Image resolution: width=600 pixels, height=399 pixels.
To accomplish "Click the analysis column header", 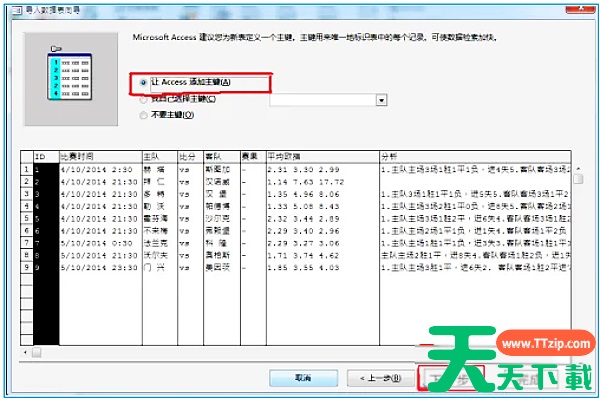I will pyautogui.click(x=475, y=156).
